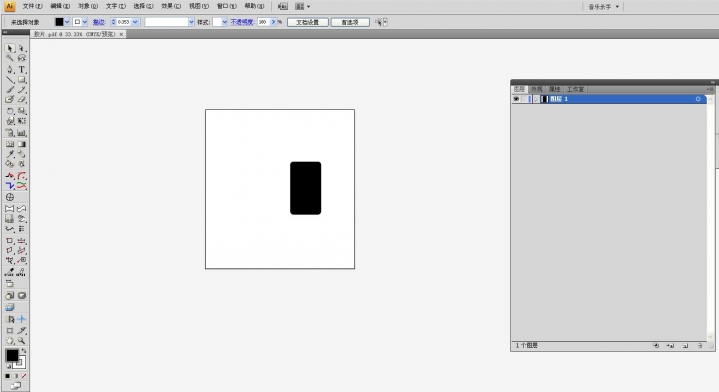This screenshot has height=392, width=719.
Task: Hide 图层 1 using the eye icon
Action: [x=516, y=99]
